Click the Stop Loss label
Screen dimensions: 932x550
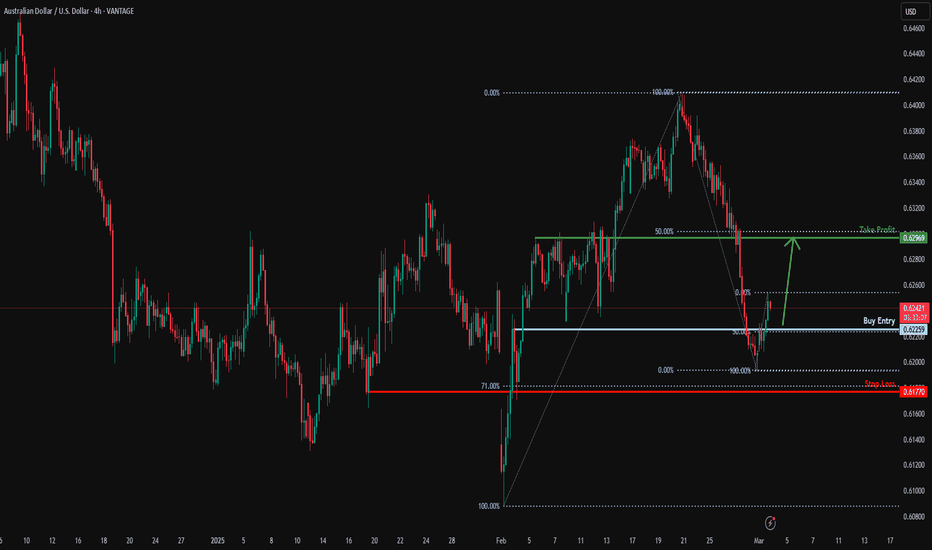(880, 384)
